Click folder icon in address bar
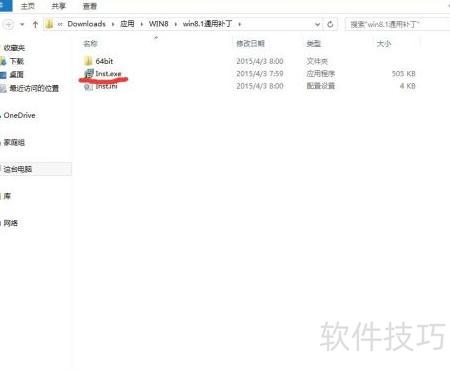450x370 pixels. (x=49, y=24)
